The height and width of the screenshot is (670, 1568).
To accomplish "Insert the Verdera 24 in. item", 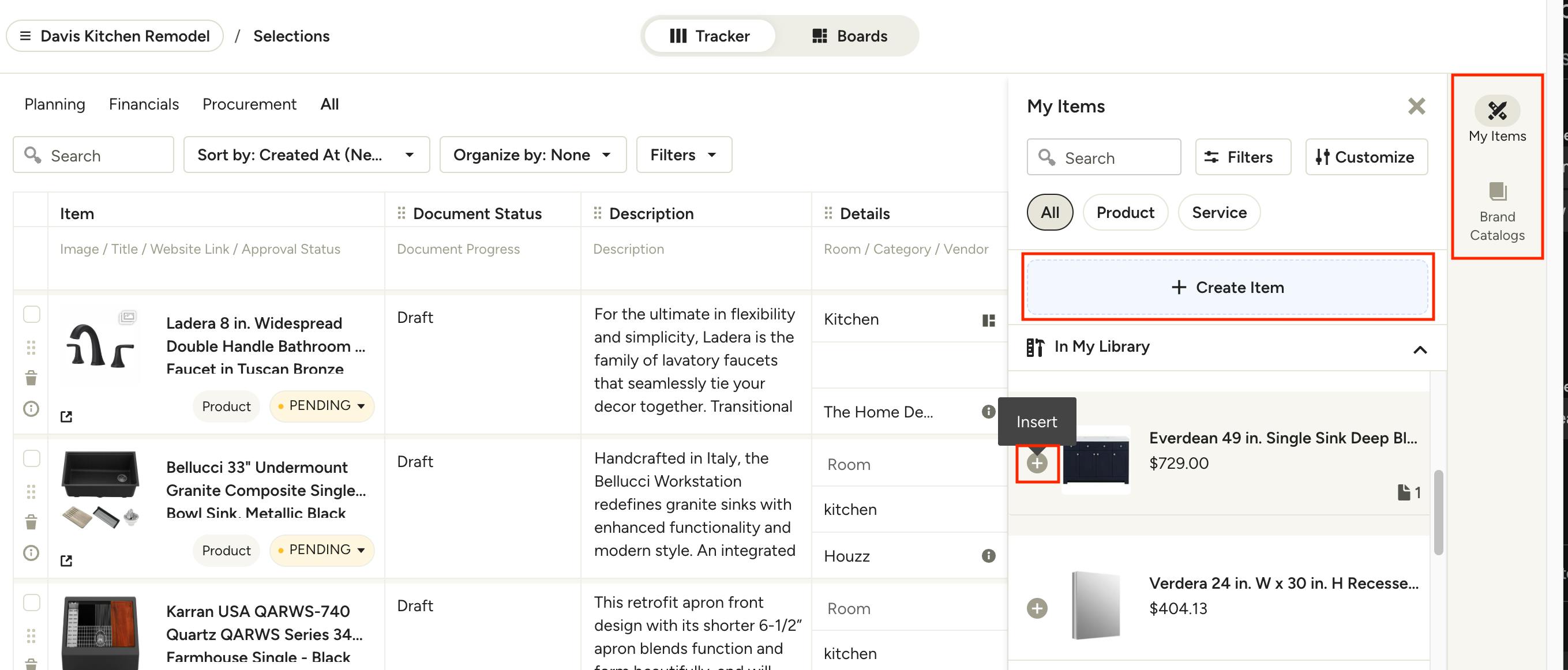I will 1037,608.
